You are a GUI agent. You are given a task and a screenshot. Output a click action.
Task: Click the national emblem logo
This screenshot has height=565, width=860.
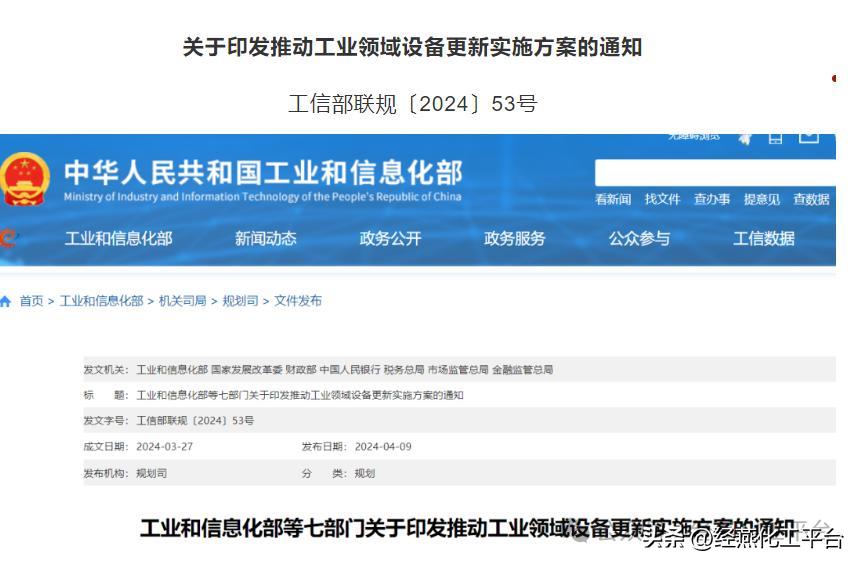(x=24, y=179)
